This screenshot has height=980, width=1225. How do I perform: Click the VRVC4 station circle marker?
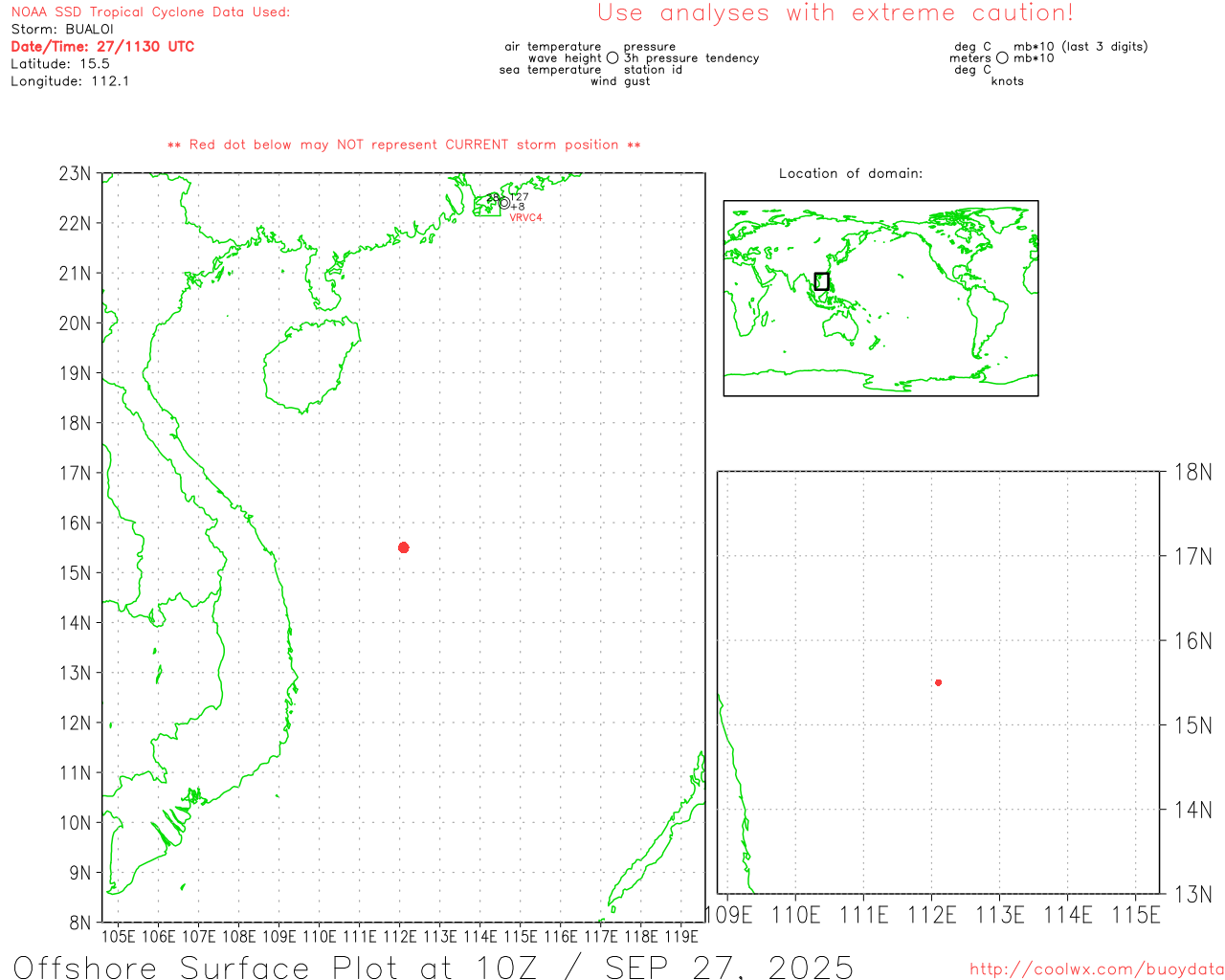click(x=504, y=203)
